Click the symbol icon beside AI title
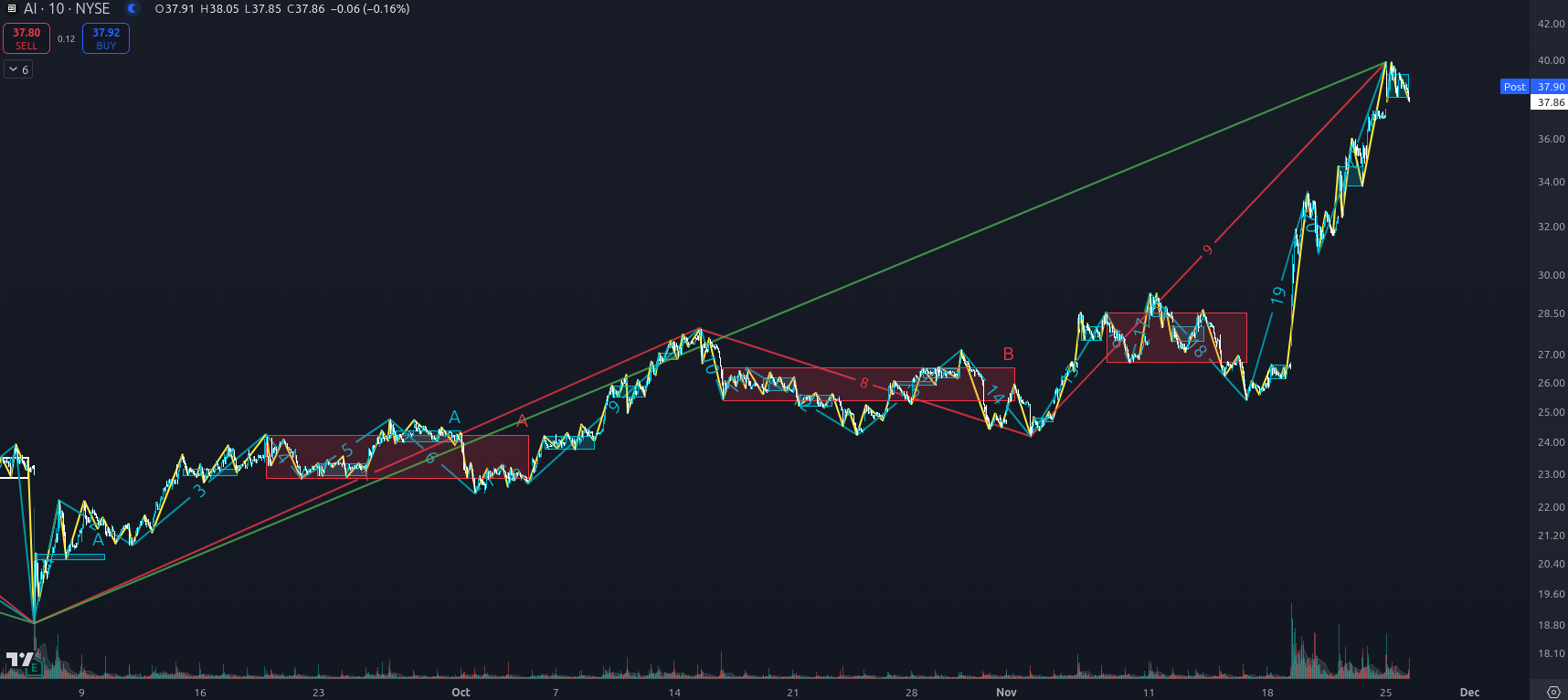This screenshot has height=700, width=1568. 12,9
